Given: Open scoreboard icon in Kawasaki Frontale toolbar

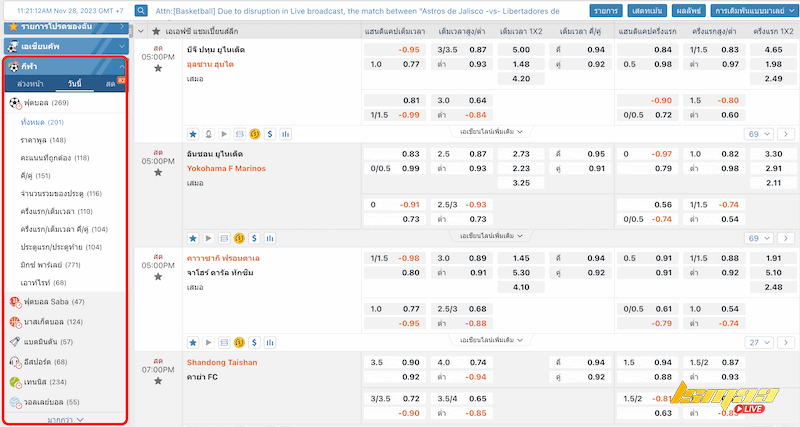Looking at the screenshot, I should click(x=223, y=342).
